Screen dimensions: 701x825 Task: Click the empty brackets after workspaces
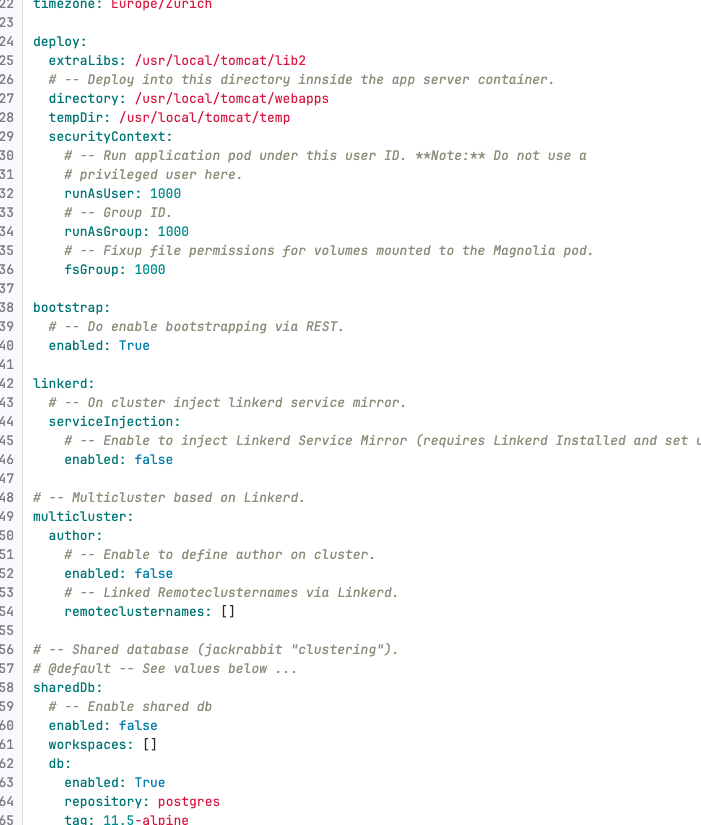coord(150,745)
